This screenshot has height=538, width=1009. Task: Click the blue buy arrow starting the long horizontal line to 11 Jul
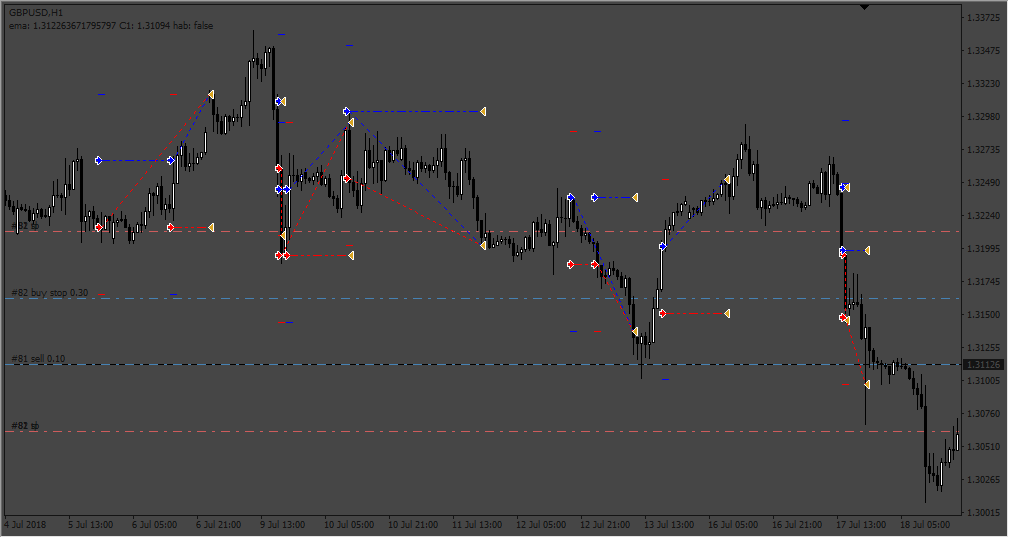346,111
